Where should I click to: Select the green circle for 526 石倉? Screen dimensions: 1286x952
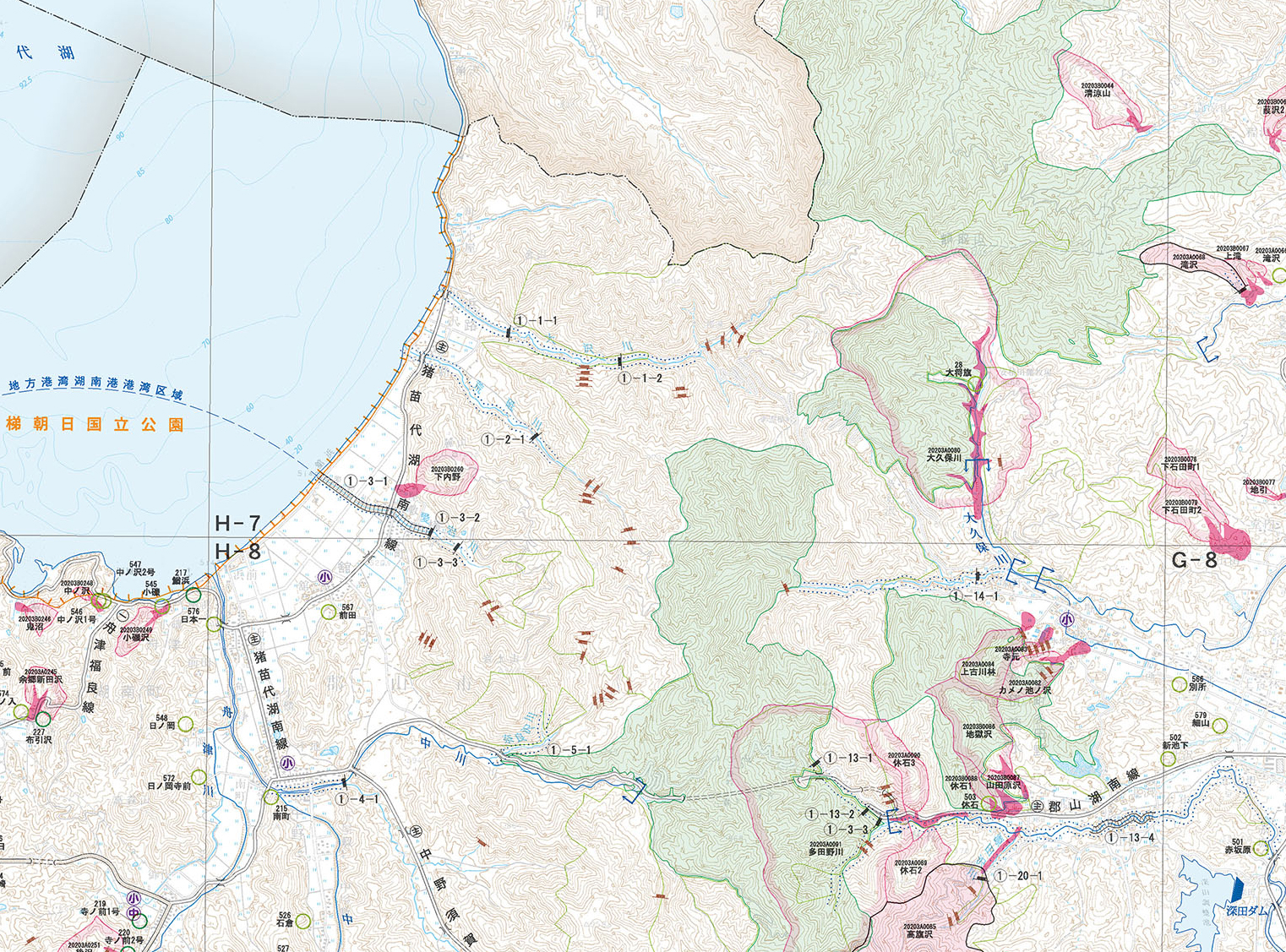click(302, 922)
